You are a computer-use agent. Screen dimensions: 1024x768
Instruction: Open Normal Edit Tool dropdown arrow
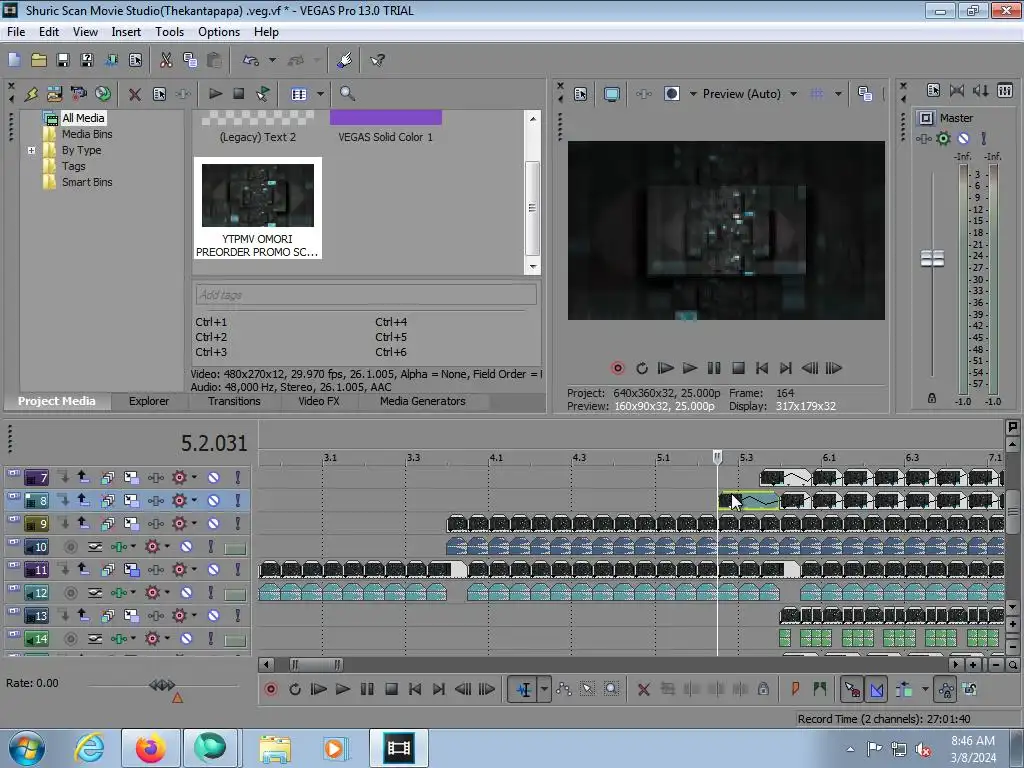(544, 689)
